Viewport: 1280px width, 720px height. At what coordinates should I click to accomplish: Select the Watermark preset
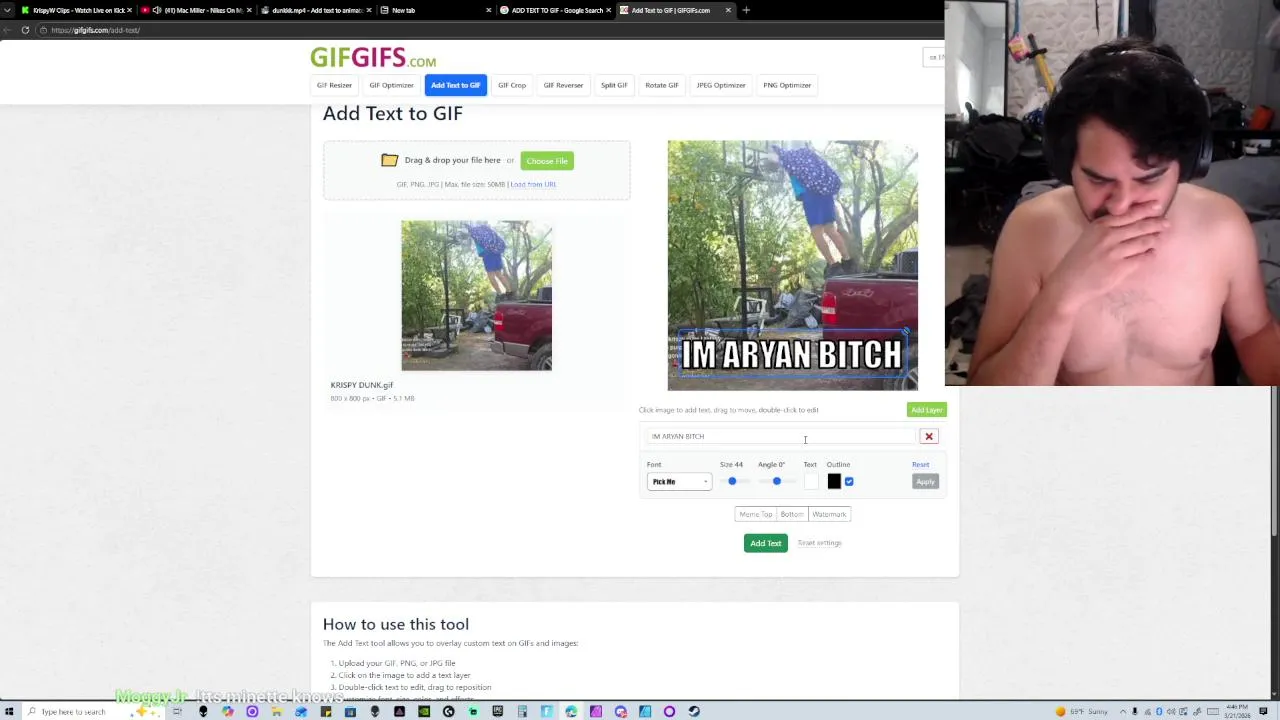[x=829, y=514]
